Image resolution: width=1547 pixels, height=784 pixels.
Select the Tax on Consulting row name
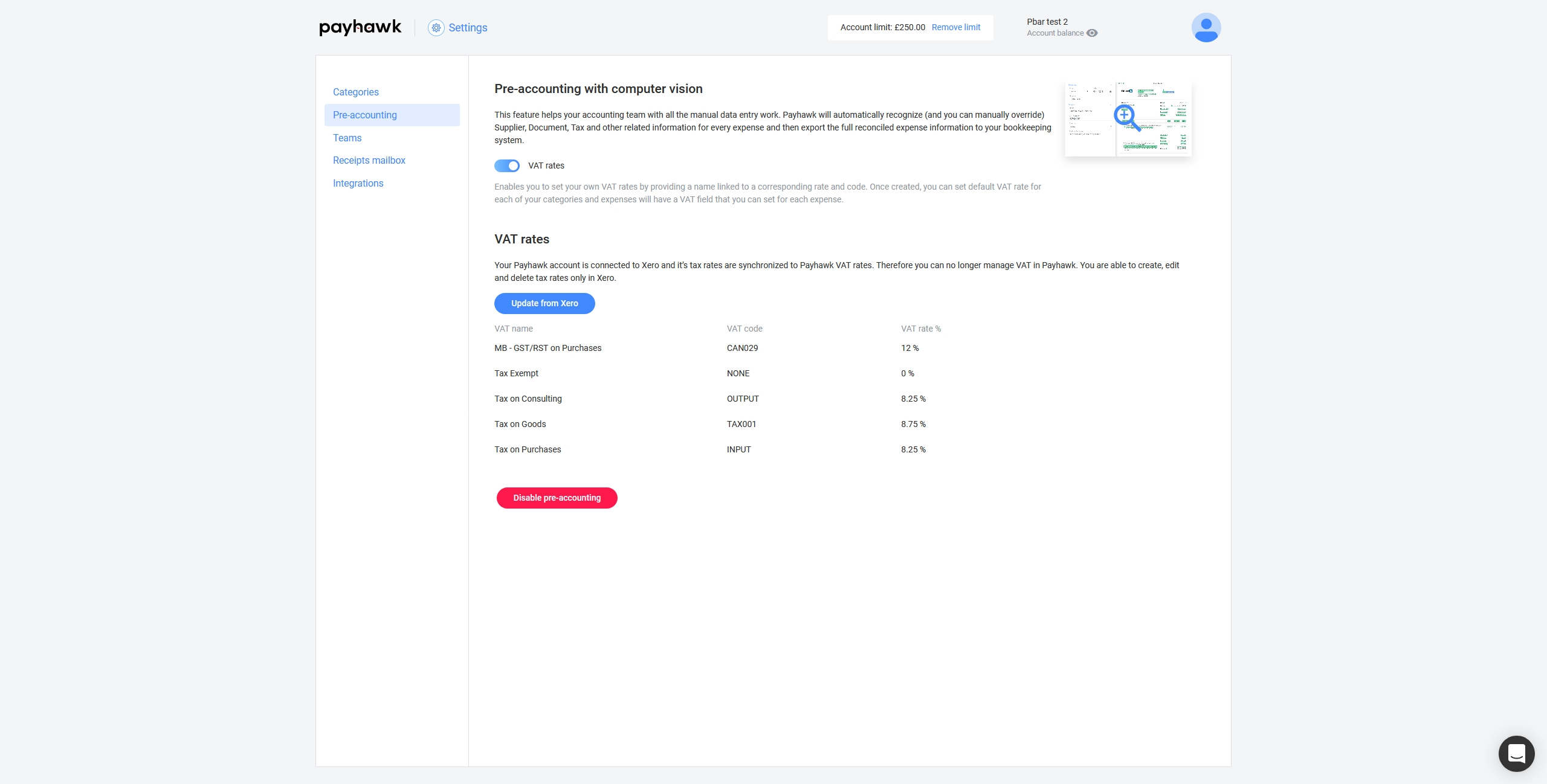528,399
